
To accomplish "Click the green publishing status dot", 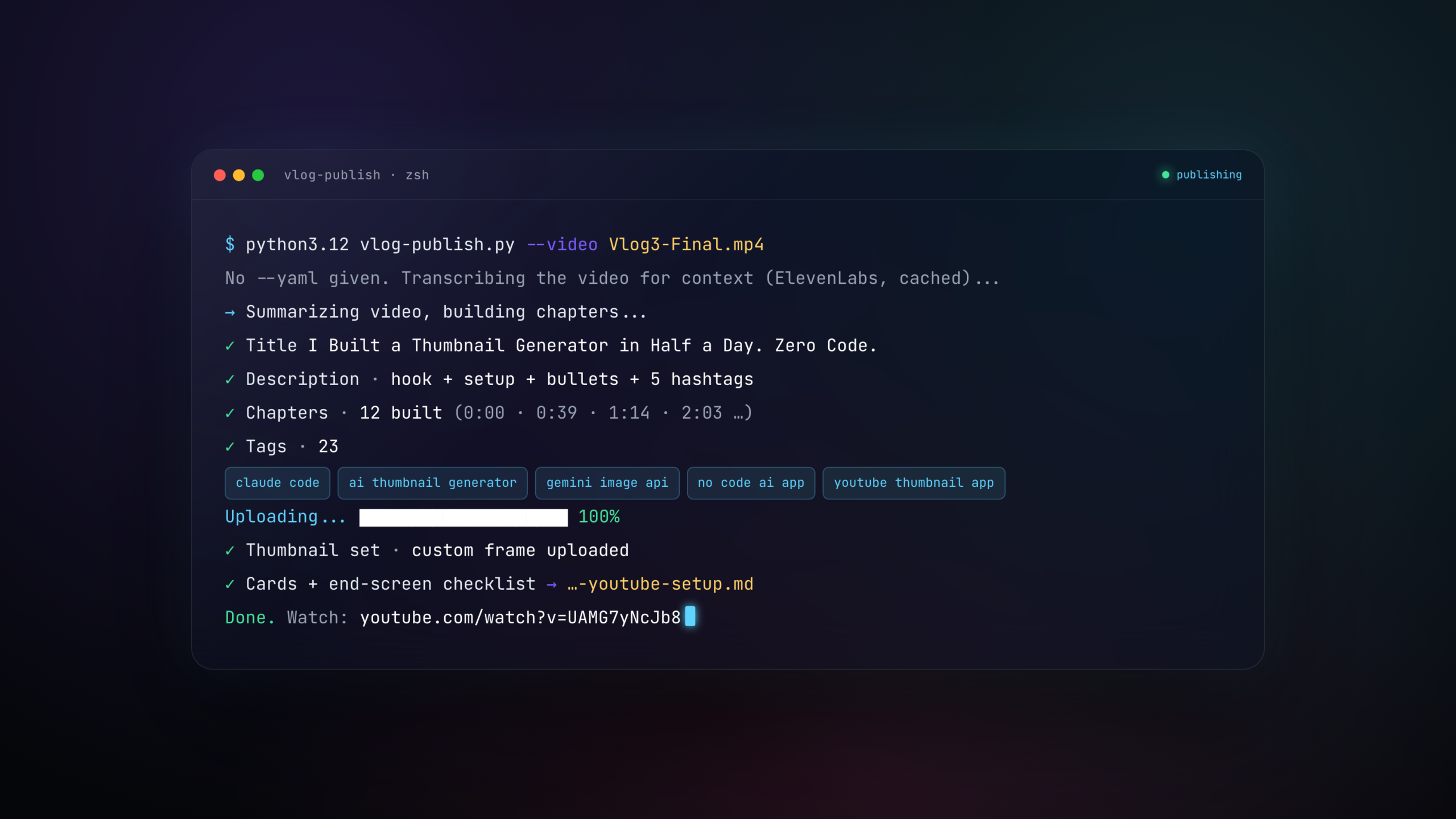I will [x=1165, y=175].
